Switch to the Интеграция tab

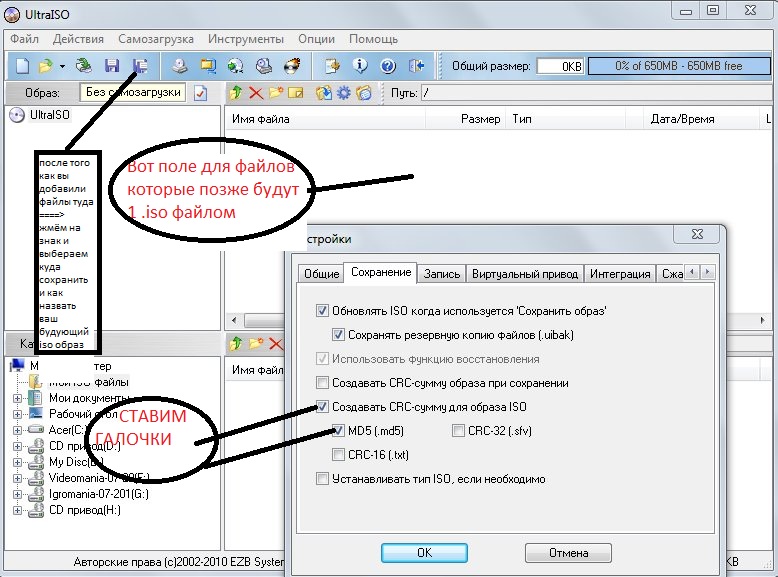(620, 274)
